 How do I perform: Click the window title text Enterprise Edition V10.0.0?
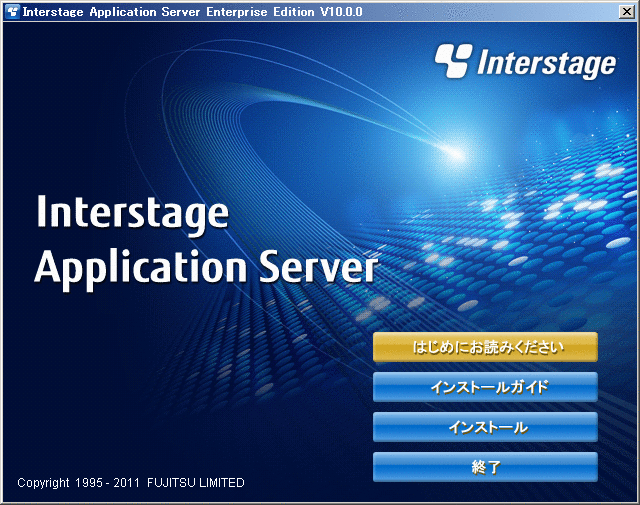click(284, 12)
